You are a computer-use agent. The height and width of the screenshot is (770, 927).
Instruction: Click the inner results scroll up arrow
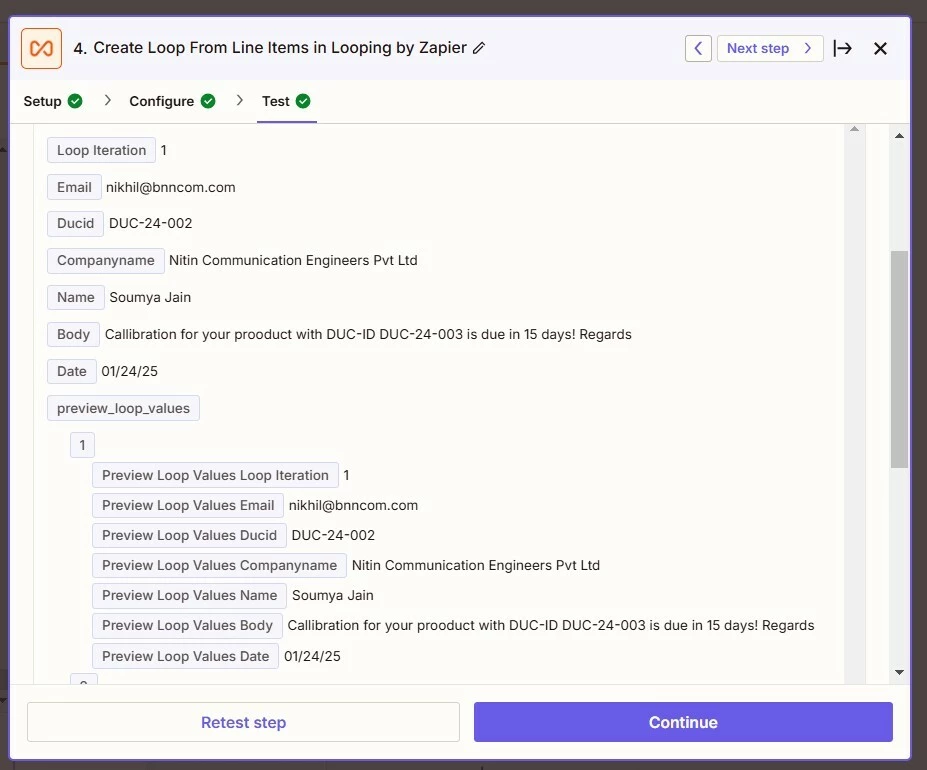[854, 129]
